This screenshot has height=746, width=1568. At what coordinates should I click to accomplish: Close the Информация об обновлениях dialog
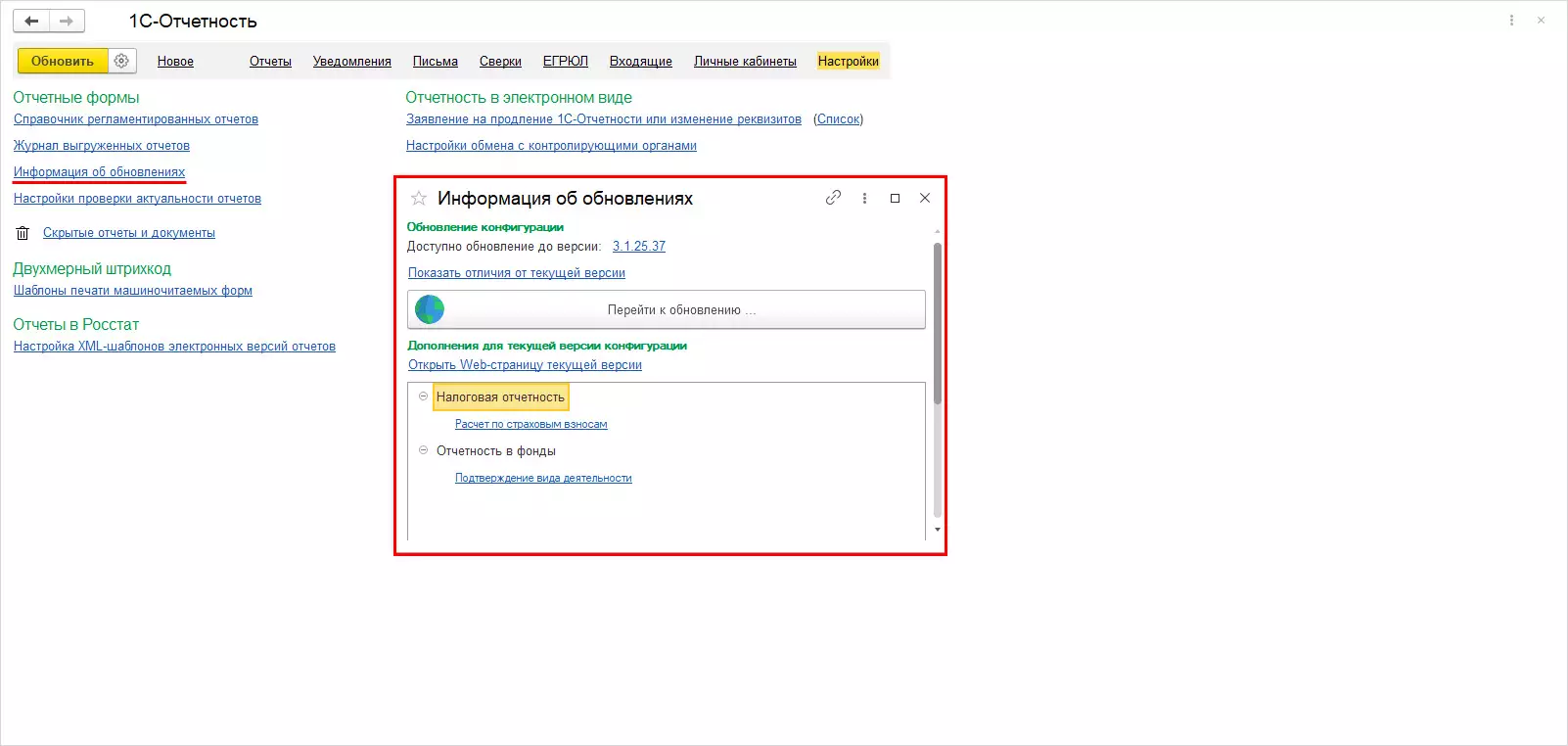click(x=925, y=198)
